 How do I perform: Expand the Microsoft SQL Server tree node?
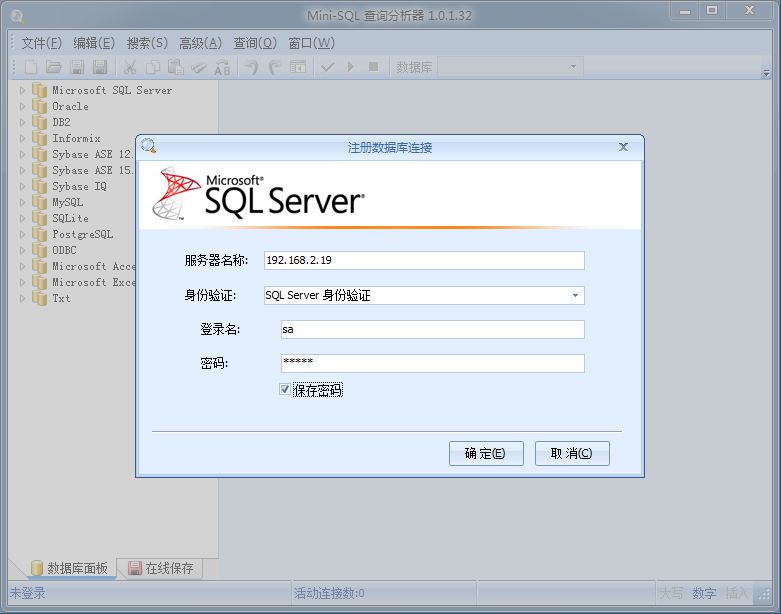click(22, 91)
